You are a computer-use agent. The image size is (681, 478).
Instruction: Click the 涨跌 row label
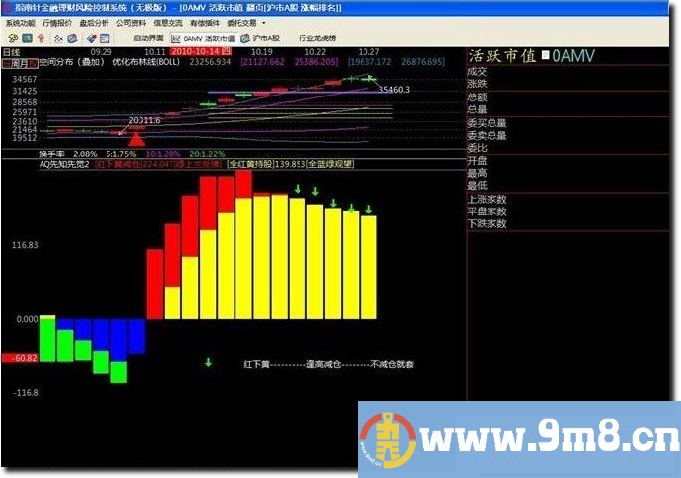(477, 84)
